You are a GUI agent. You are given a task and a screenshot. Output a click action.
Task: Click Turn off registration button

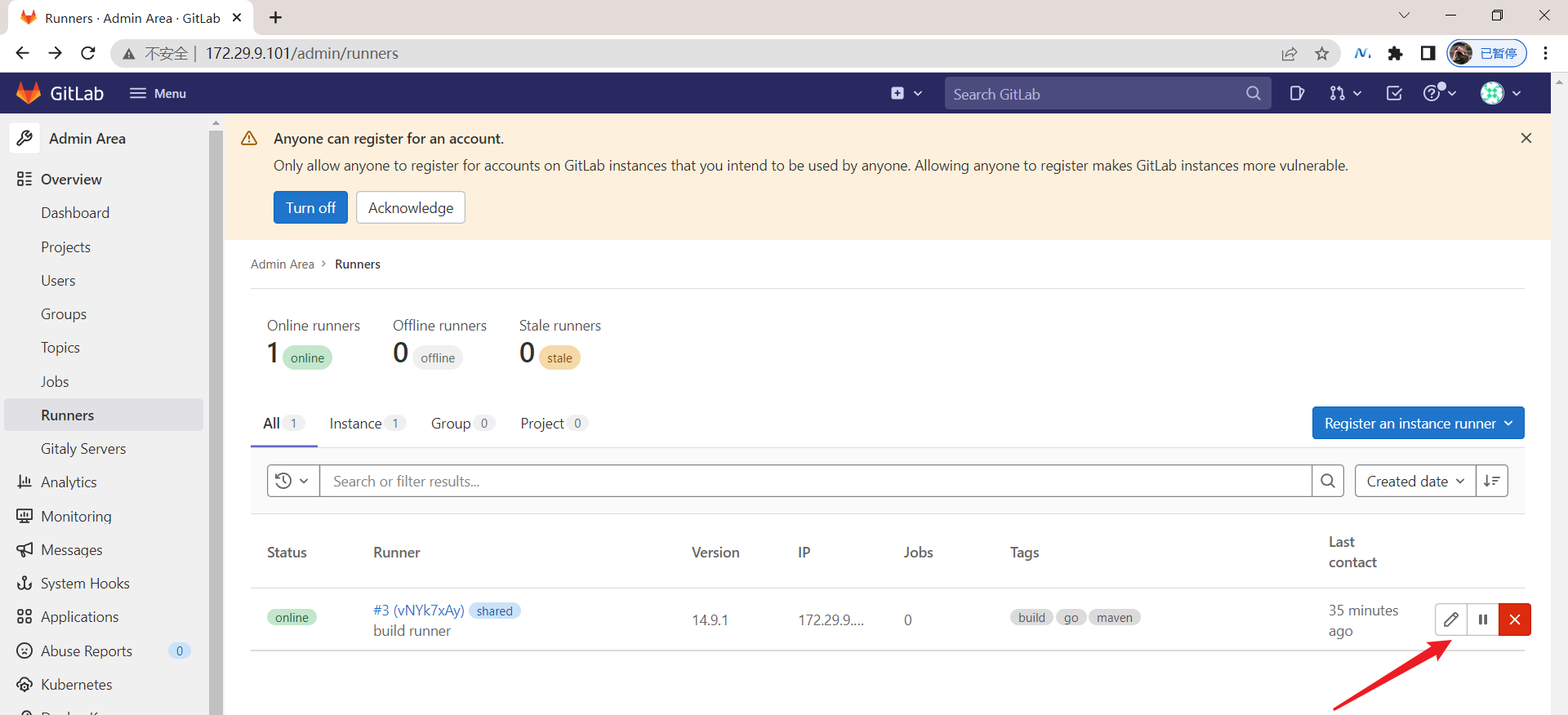[310, 207]
